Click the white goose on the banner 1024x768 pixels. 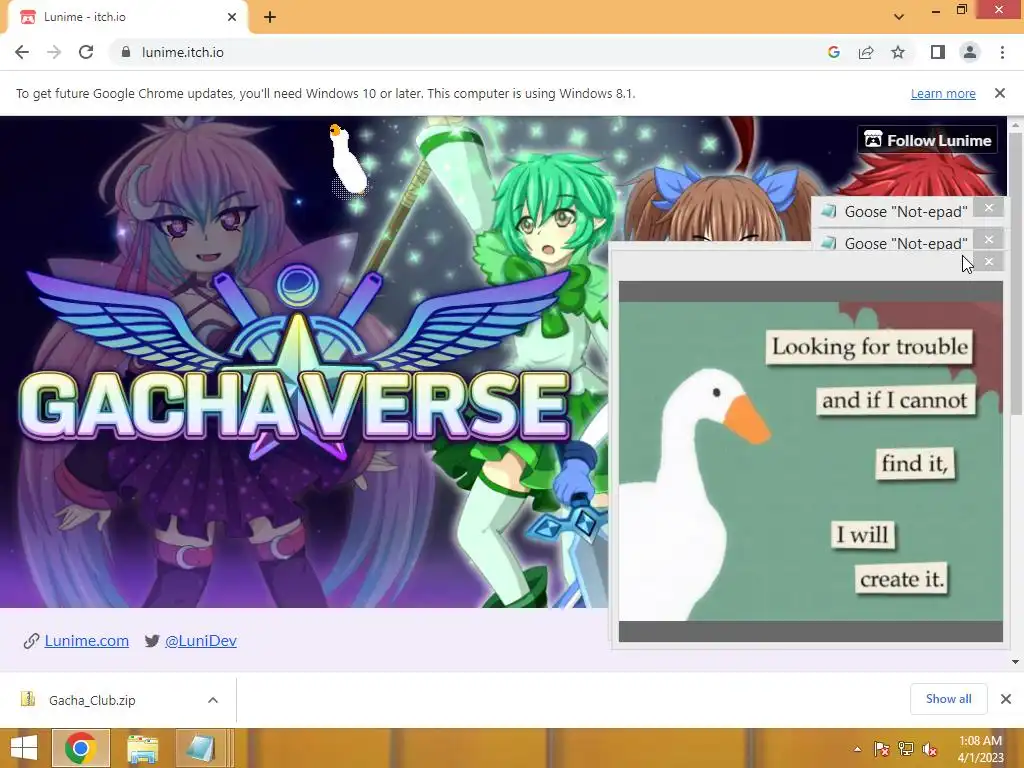(347, 160)
